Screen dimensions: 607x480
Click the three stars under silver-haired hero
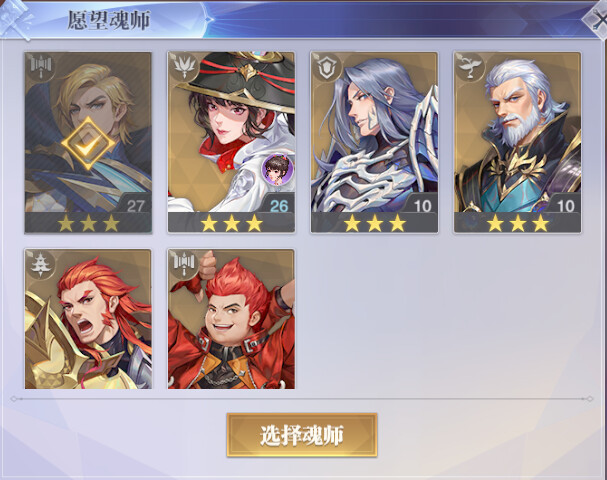tap(374, 223)
